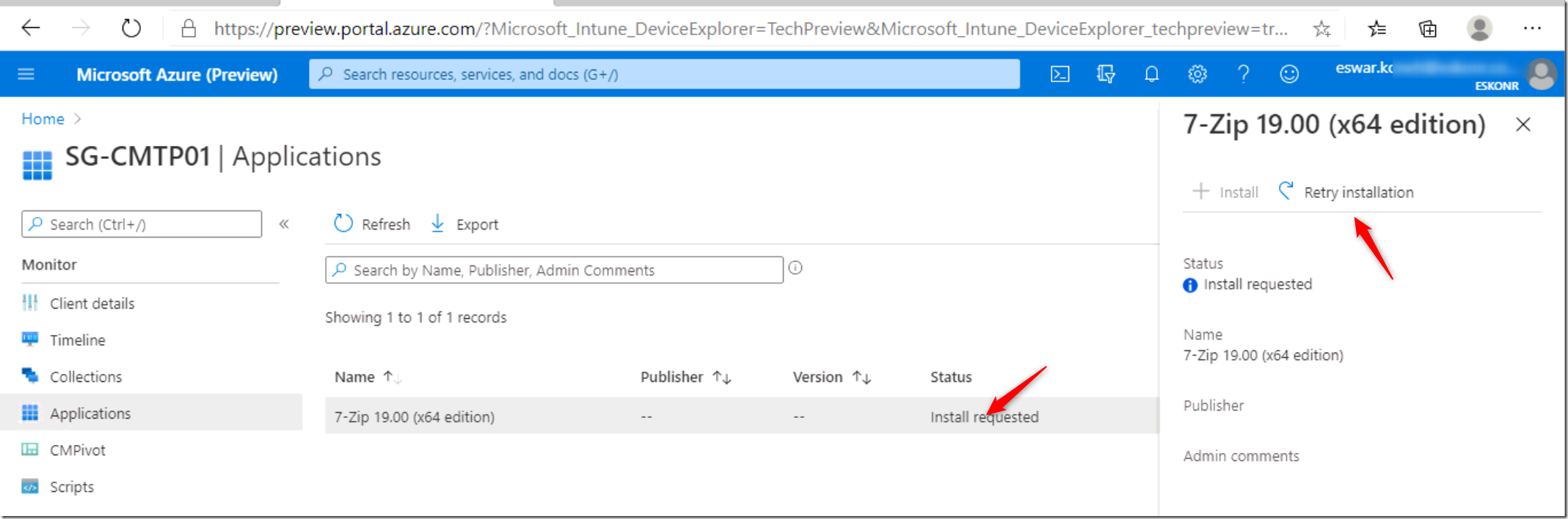Open Directory and subscription filter
This screenshot has width=1568, height=519.
[1106, 74]
